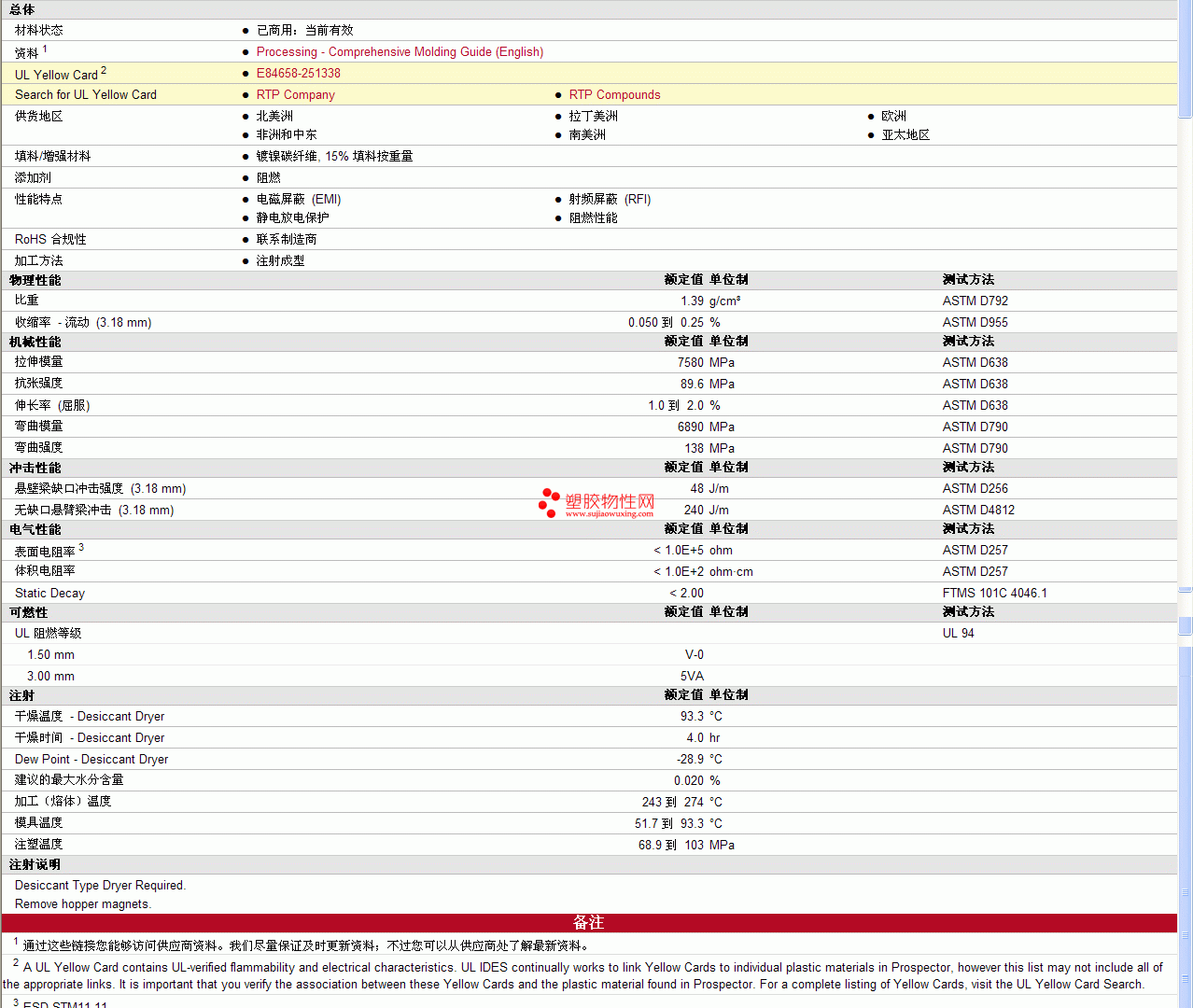Viewport: 1193px width, 1008px height.
Task: Click the volume resistivity value '< 1.0E+2'
Action: pyautogui.click(x=679, y=572)
